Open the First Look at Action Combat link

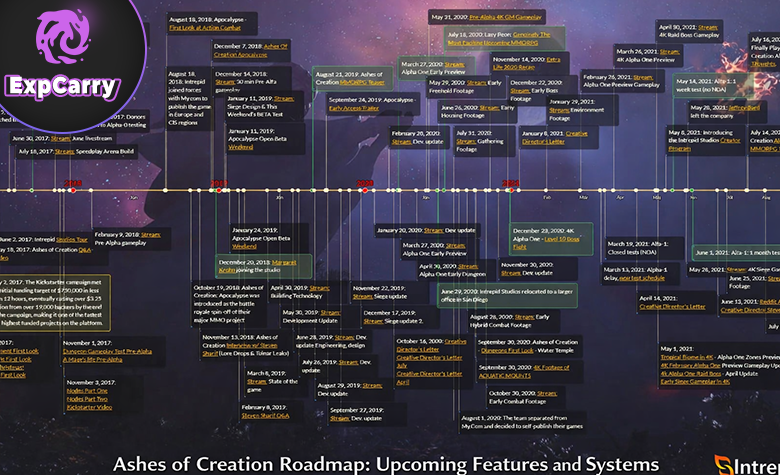pyautogui.click(x=205, y=28)
